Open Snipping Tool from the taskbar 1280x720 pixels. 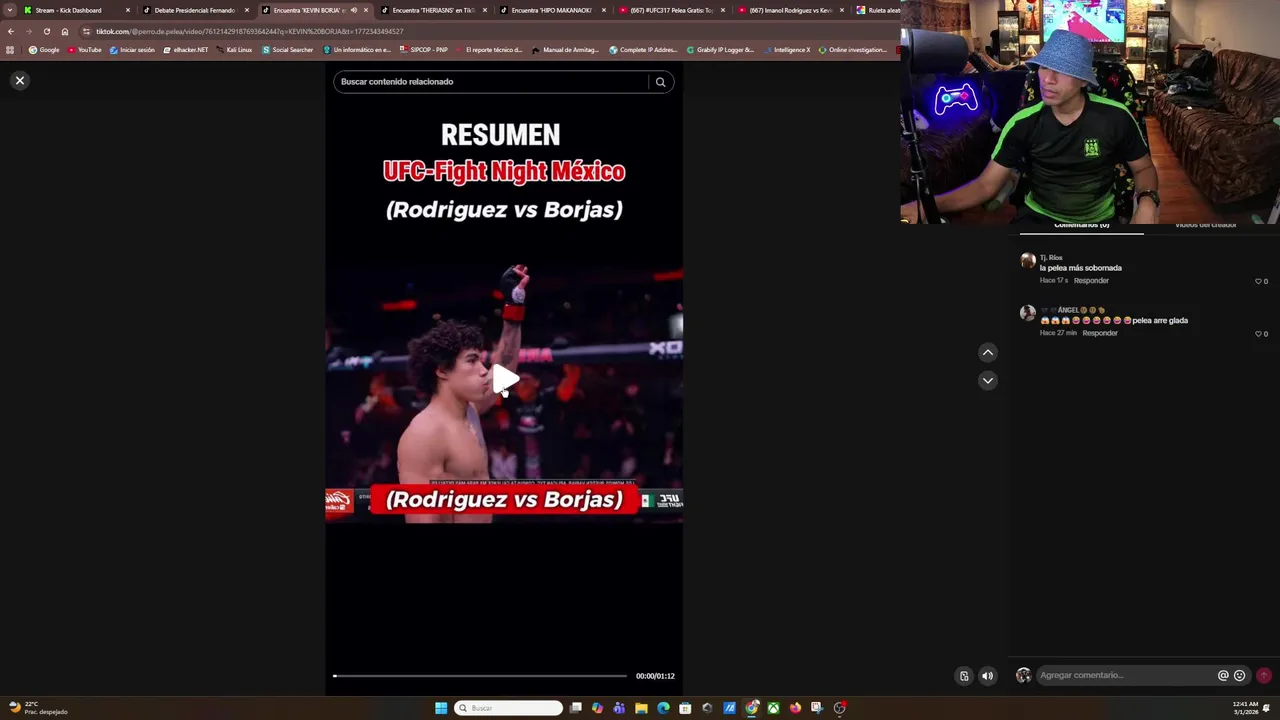(x=817, y=708)
